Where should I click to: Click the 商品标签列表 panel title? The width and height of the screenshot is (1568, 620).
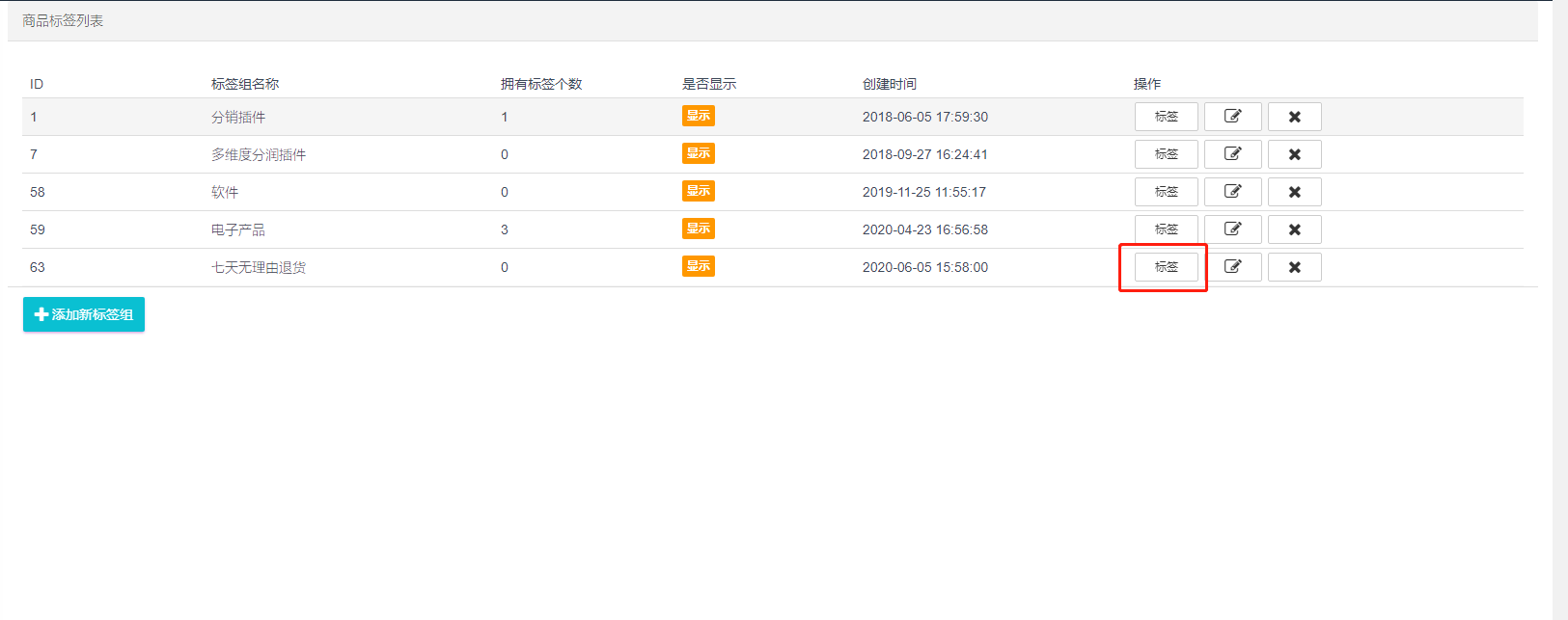click(x=63, y=20)
